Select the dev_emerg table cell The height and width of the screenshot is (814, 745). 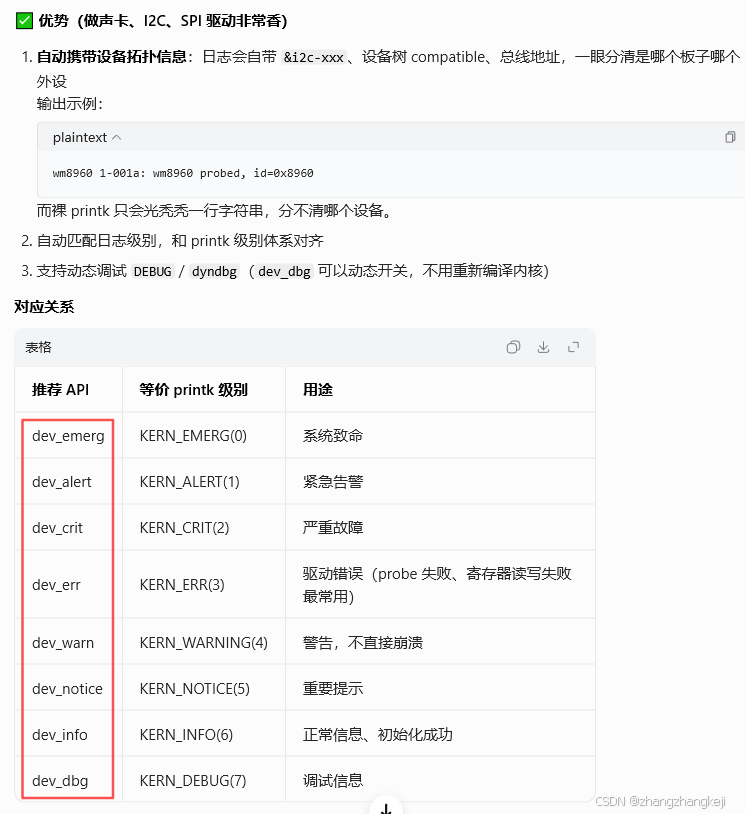coord(69,436)
